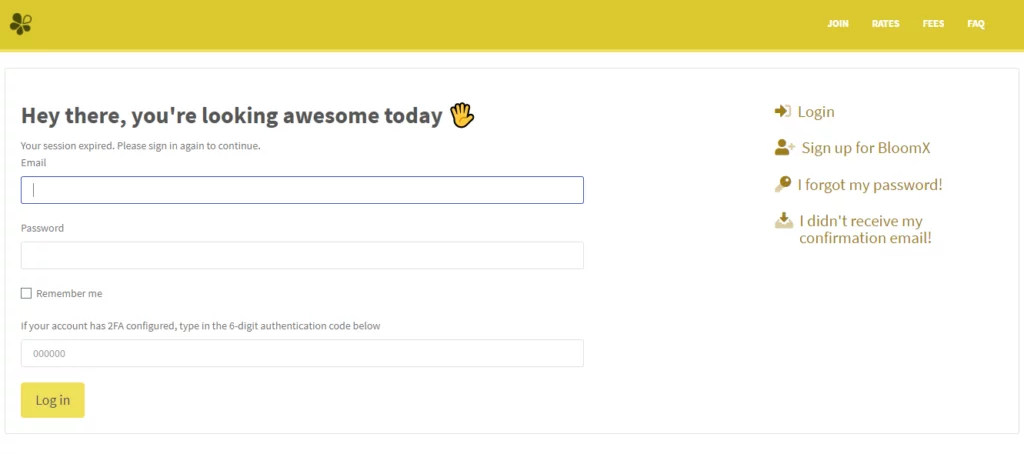The height and width of the screenshot is (454, 1024).
Task: Focus the Password input field
Action: tap(302, 255)
